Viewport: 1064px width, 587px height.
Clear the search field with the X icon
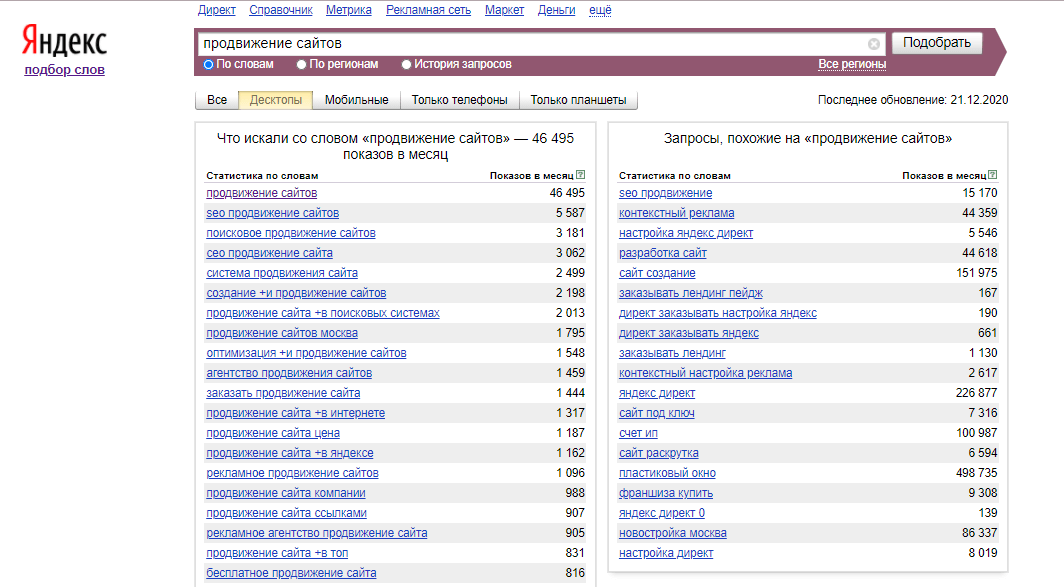coord(874,44)
